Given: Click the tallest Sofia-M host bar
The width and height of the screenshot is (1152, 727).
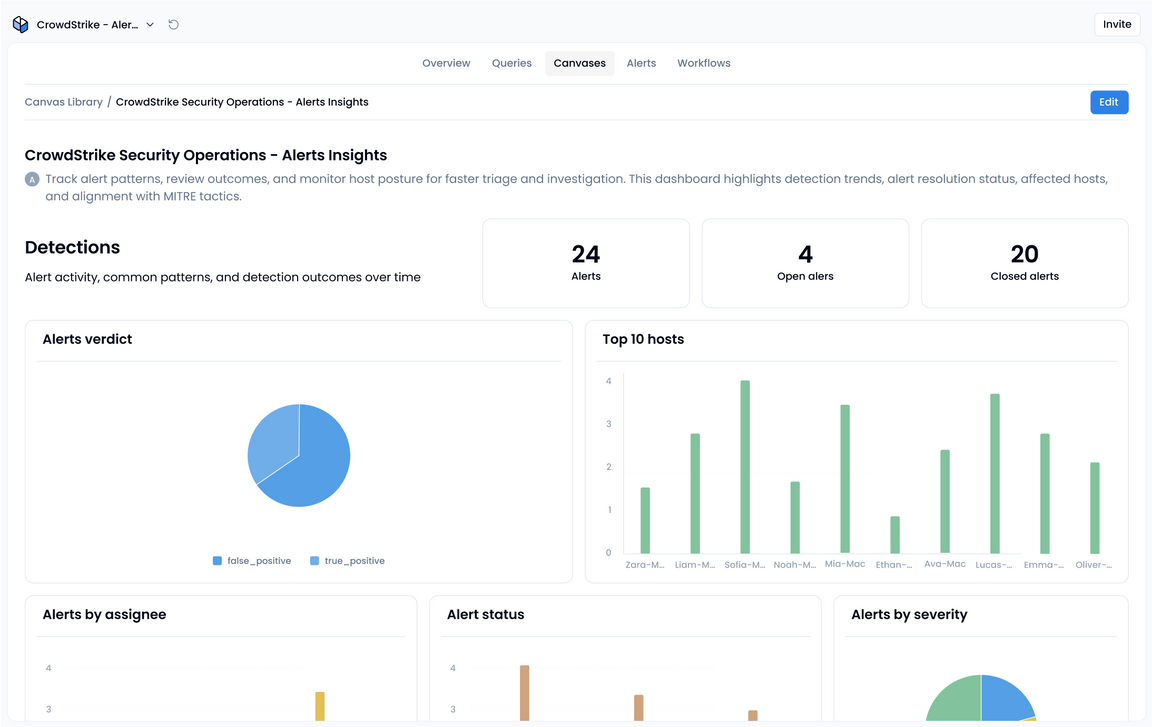Looking at the screenshot, I should pyautogui.click(x=745, y=467).
